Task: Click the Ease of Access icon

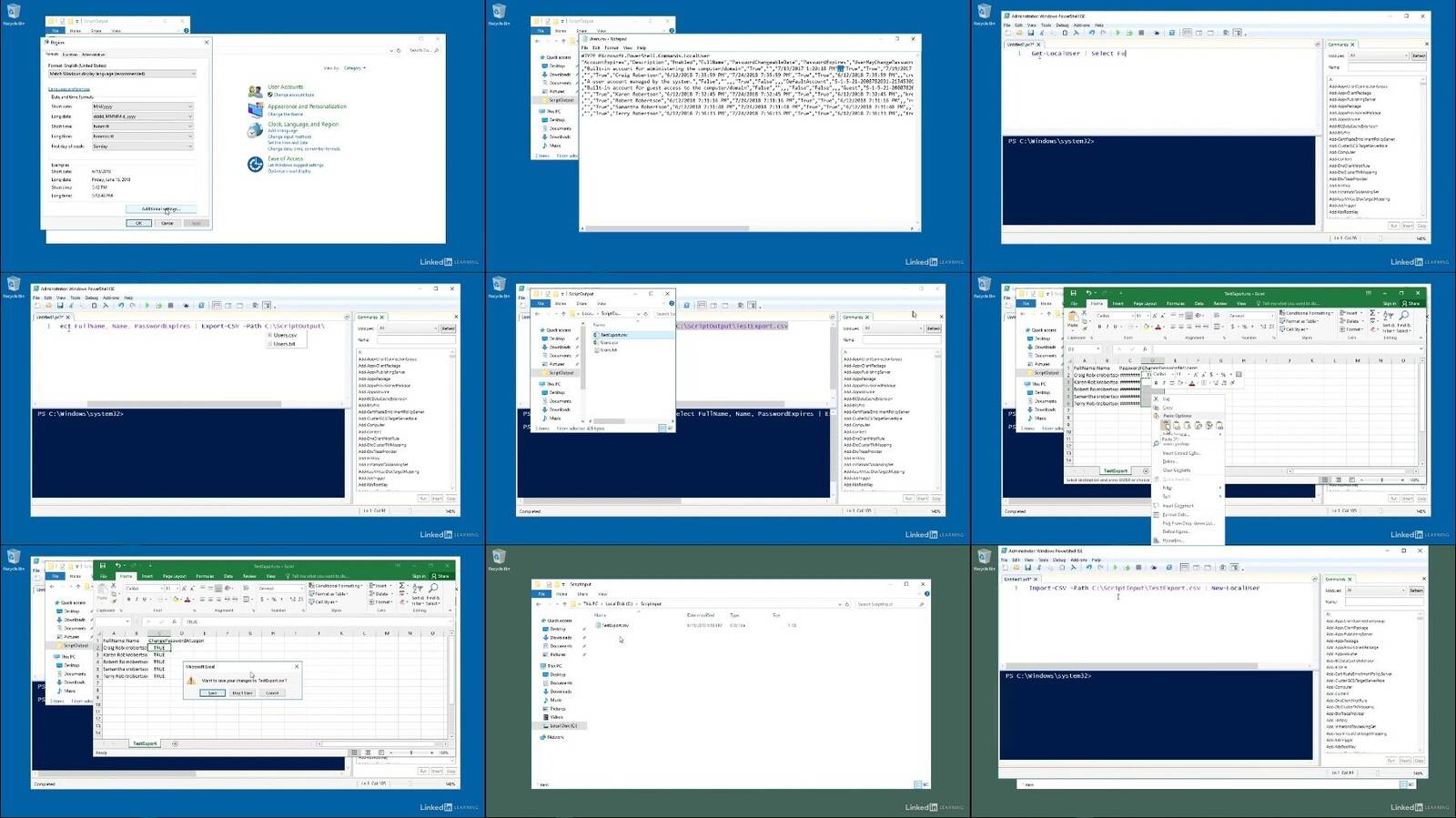Action: pos(255,164)
